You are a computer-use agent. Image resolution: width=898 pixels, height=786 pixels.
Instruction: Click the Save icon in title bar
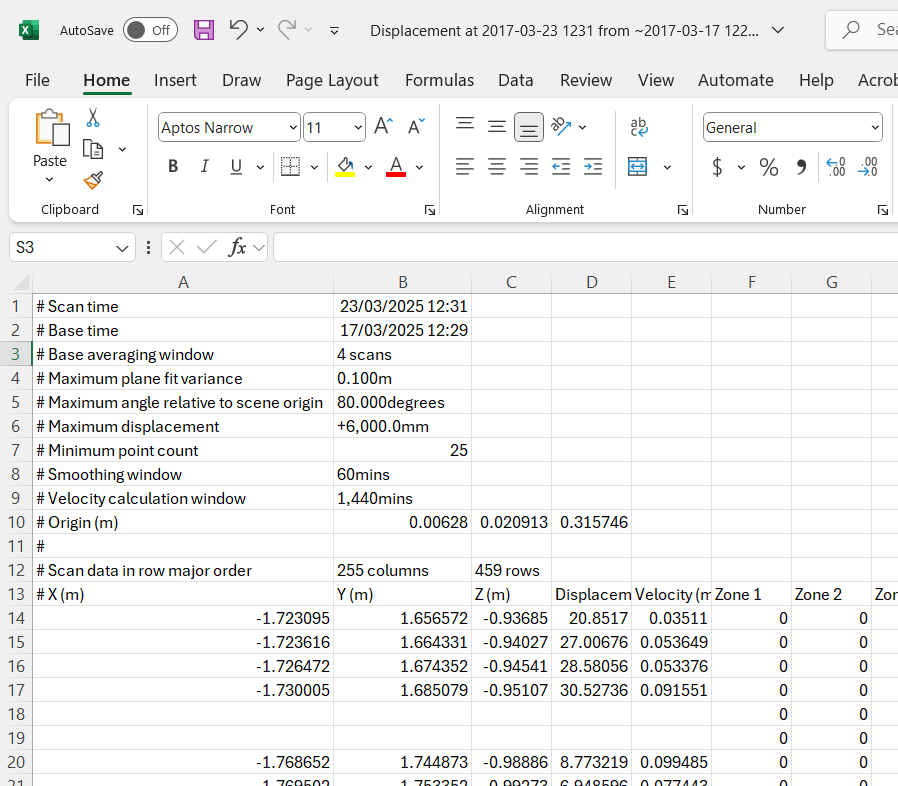[x=204, y=30]
